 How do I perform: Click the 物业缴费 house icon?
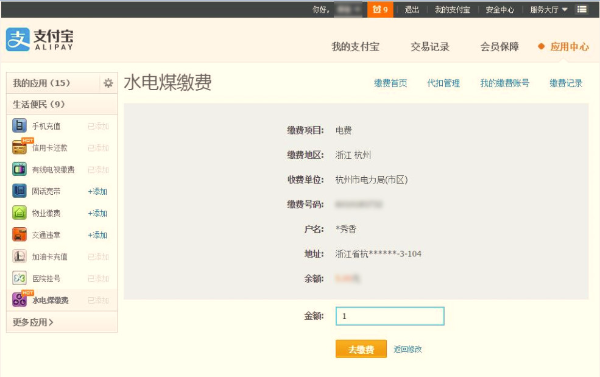click(x=19, y=213)
